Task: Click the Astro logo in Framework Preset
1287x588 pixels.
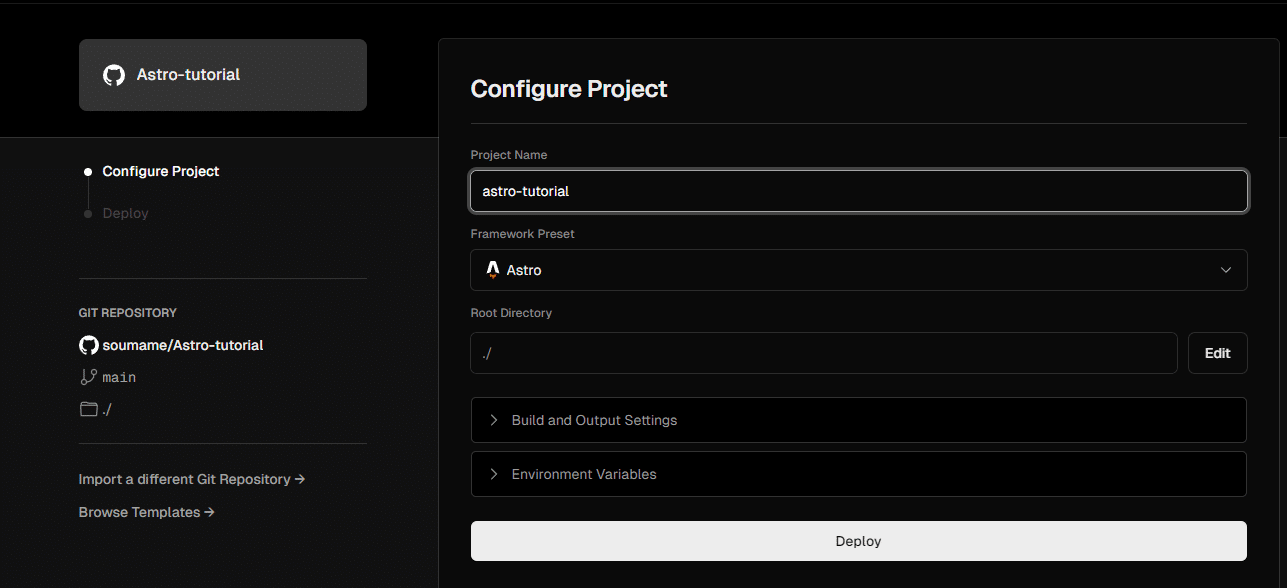Action: tap(492, 270)
